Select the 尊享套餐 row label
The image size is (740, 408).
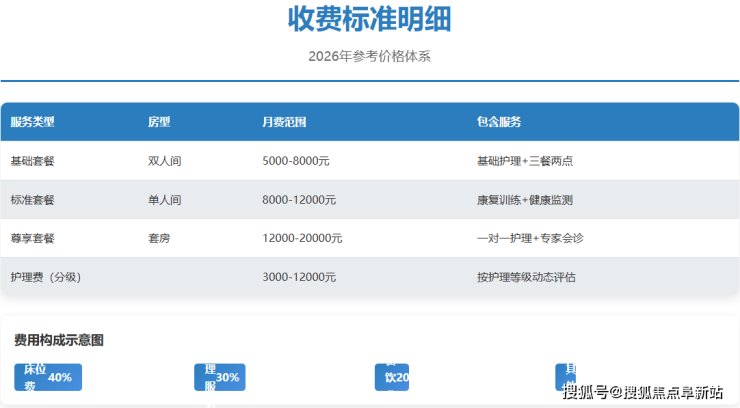pos(33,239)
